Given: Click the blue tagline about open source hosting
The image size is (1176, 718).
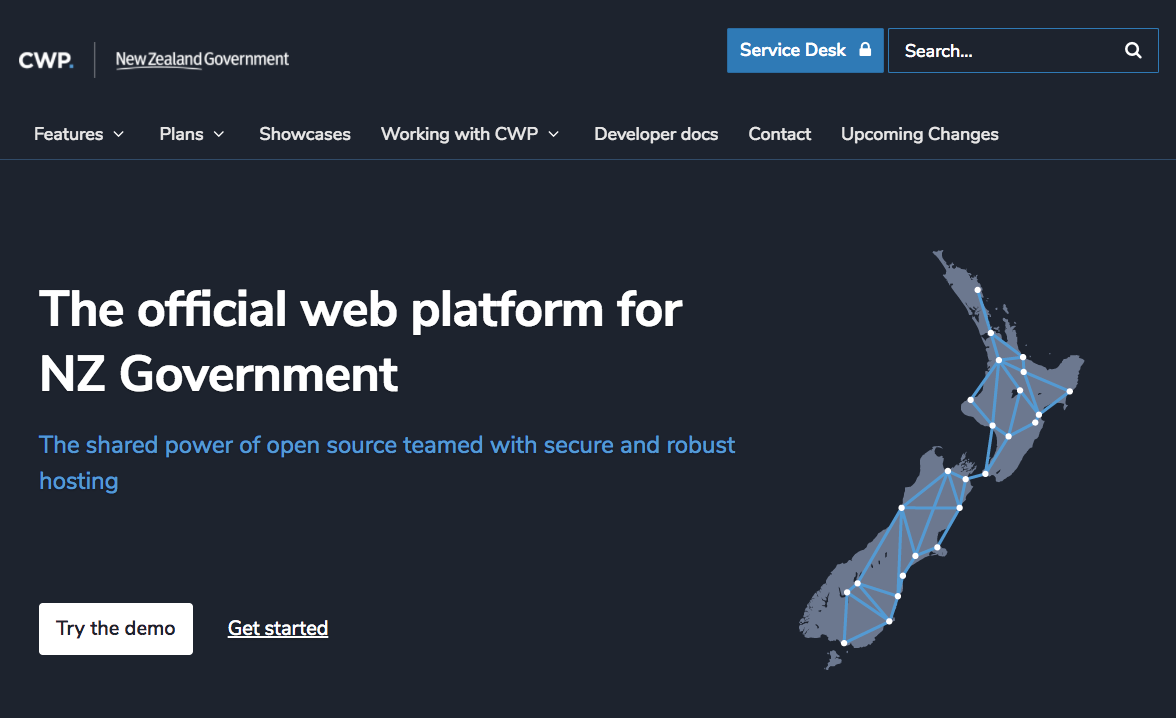Looking at the screenshot, I should point(386,462).
